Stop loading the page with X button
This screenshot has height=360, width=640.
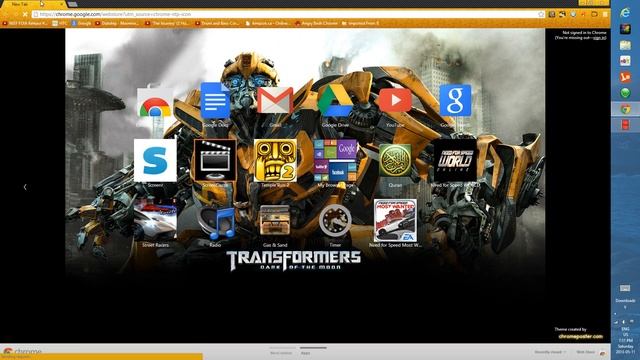pos(25,14)
